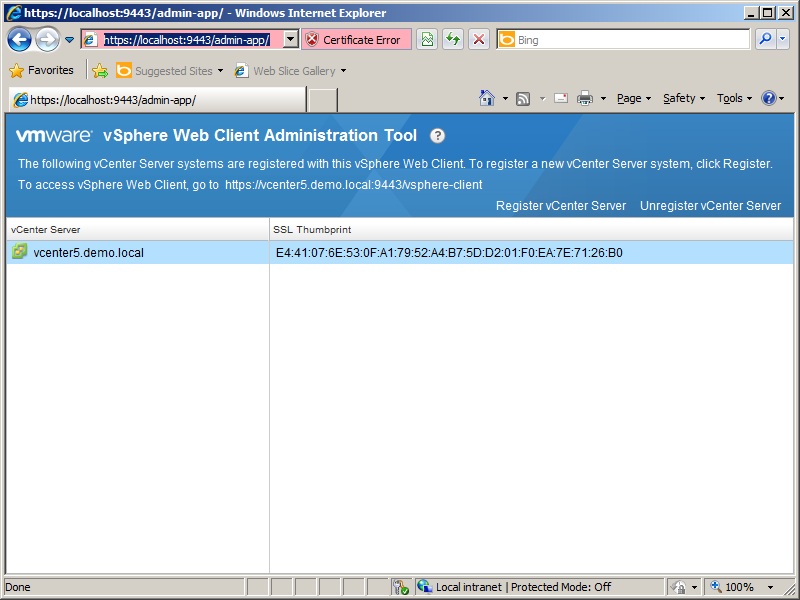Click the Add to Favorites Bar icon
The width and height of the screenshot is (800, 600).
100,71
